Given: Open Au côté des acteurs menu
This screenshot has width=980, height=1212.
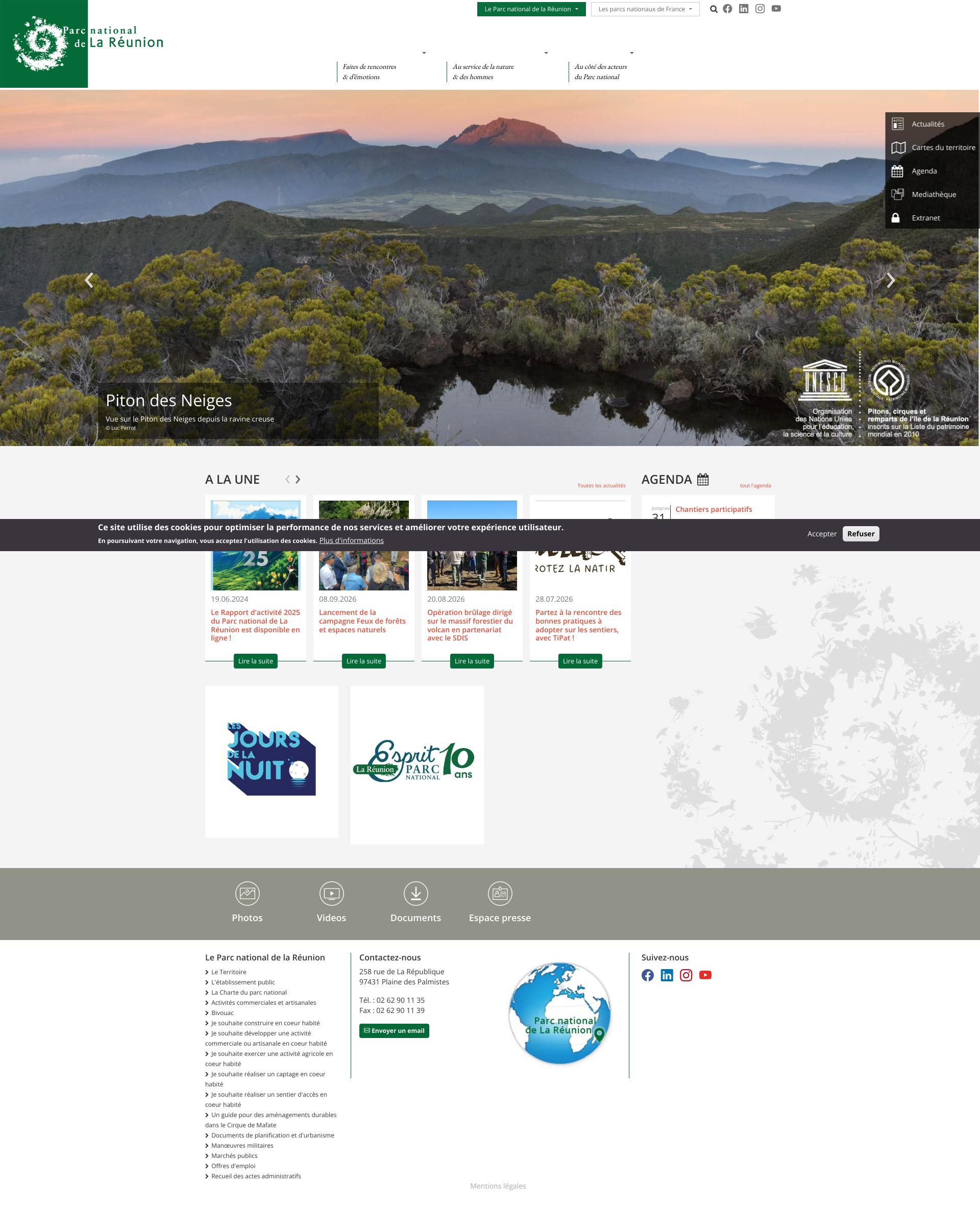Looking at the screenshot, I should (x=601, y=71).
